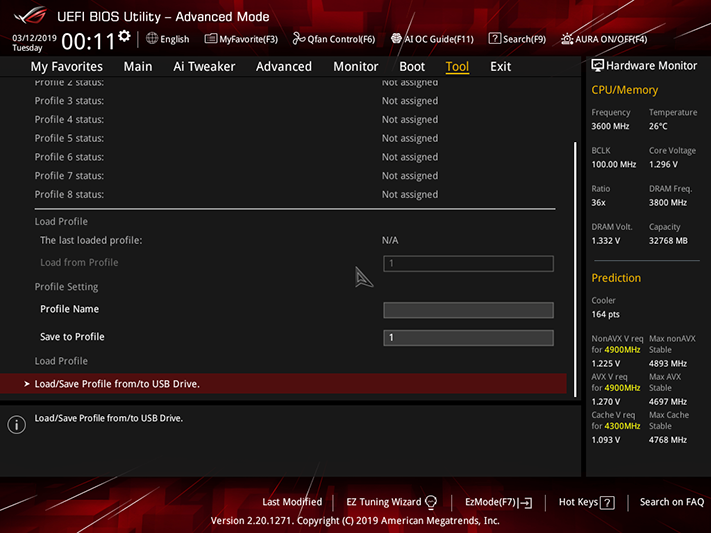The height and width of the screenshot is (533, 711).
Task: Open Qfan Control fan icon
Action: click(x=298, y=39)
